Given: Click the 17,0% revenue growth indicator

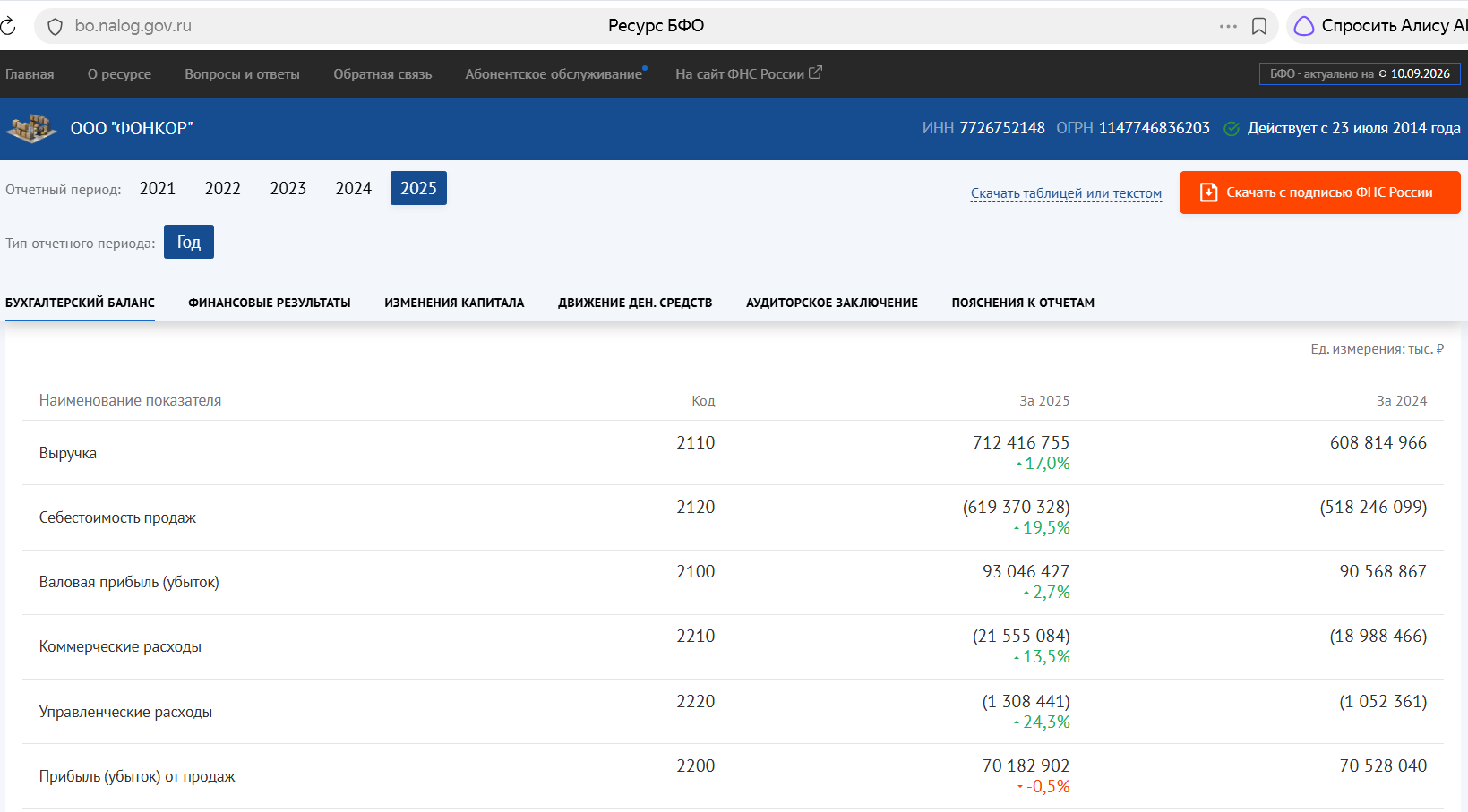Looking at the screenshot, I should [1043, 464].
